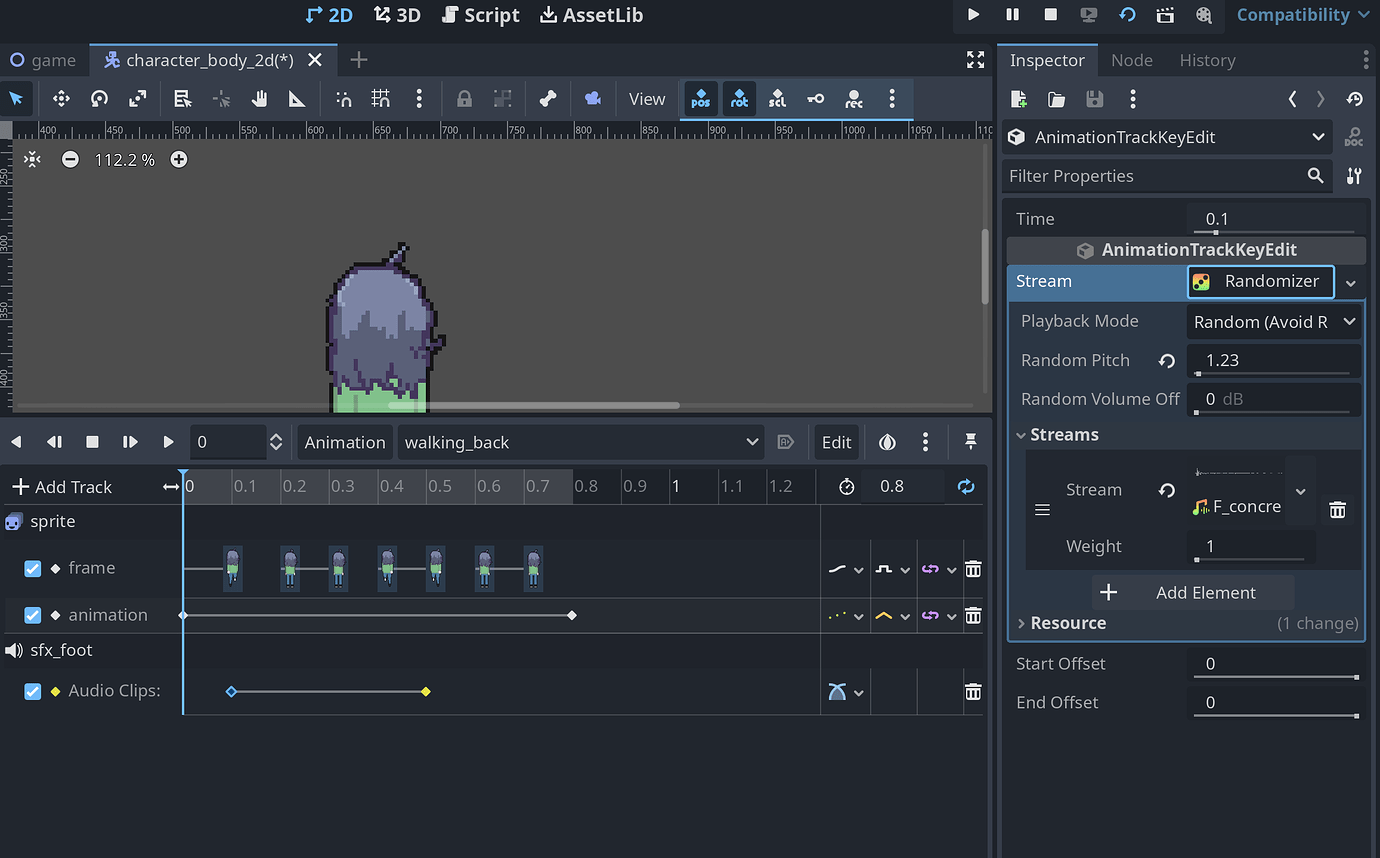Open the AnimationTrackKeyEdit object dropdown

pos(1167,137)
